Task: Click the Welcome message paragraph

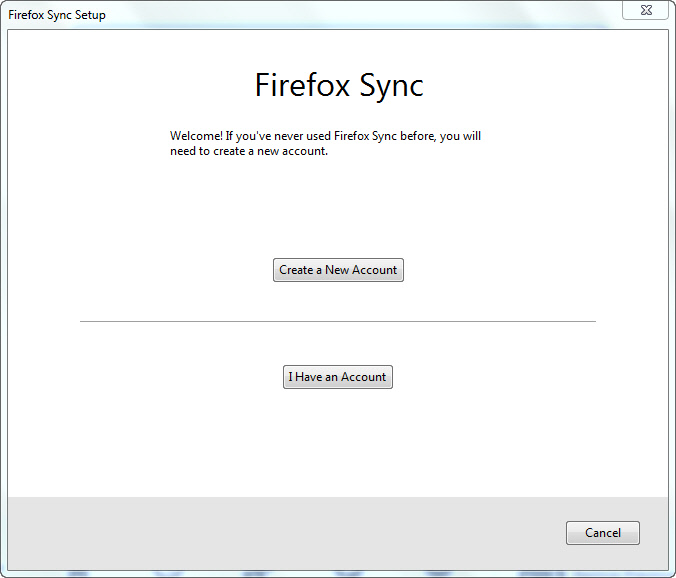Action: (x=325, y=144)
